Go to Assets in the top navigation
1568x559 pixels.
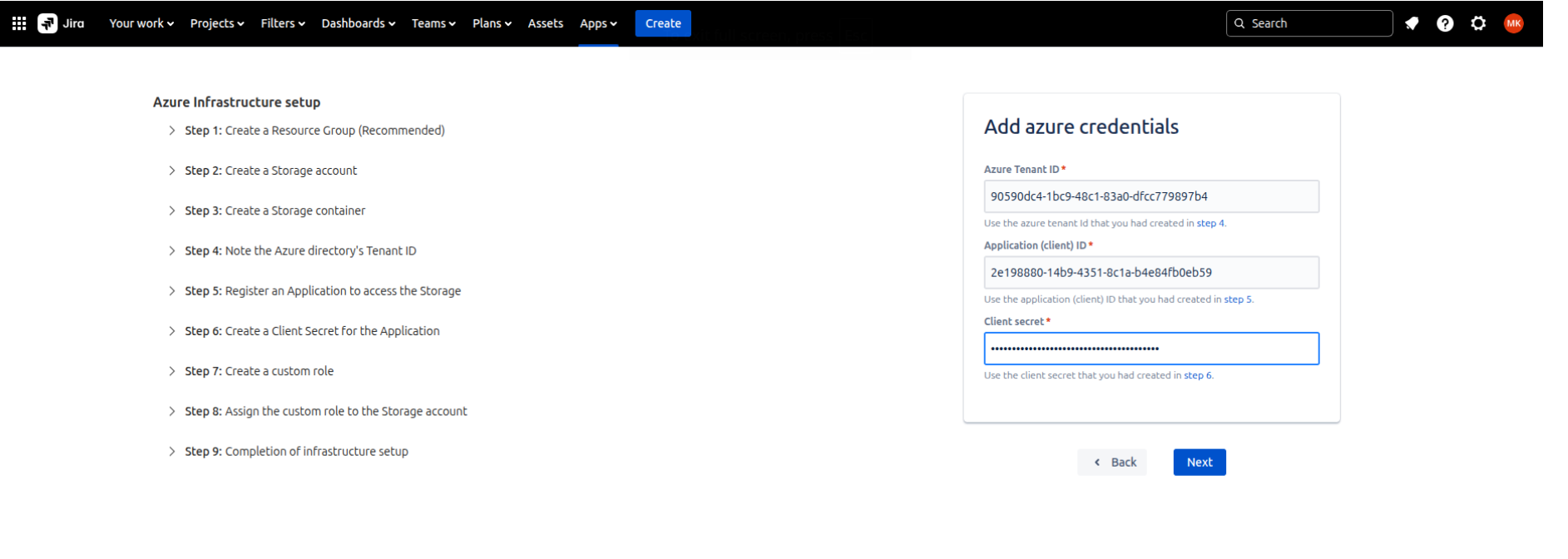tap(546, 23)
